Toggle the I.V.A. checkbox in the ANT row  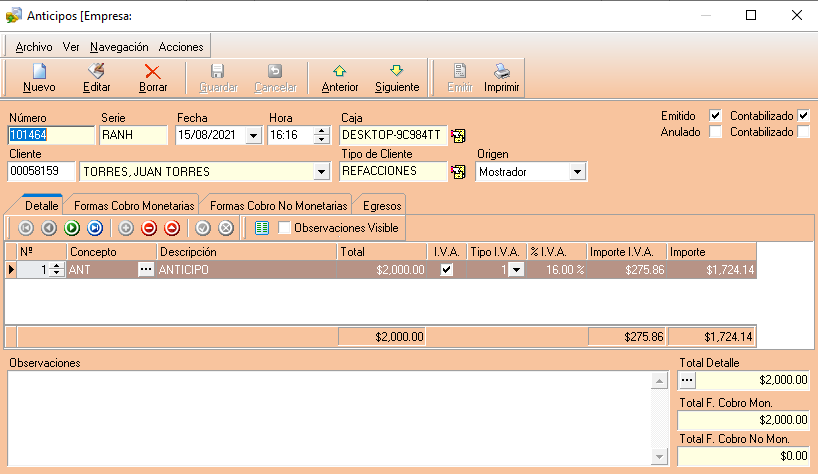point(446,269)
